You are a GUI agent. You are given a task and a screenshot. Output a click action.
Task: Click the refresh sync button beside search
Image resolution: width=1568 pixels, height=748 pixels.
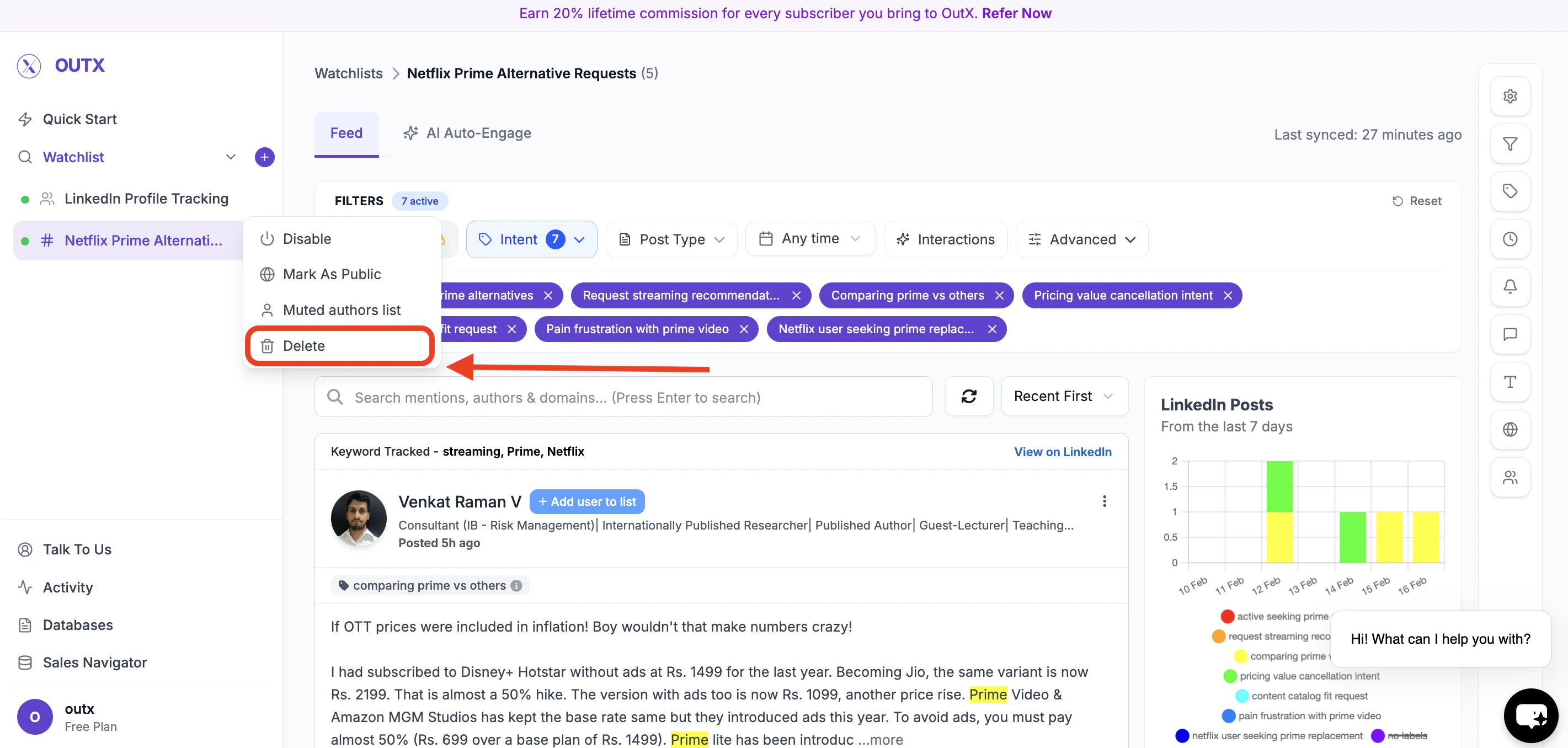(968, 397)
